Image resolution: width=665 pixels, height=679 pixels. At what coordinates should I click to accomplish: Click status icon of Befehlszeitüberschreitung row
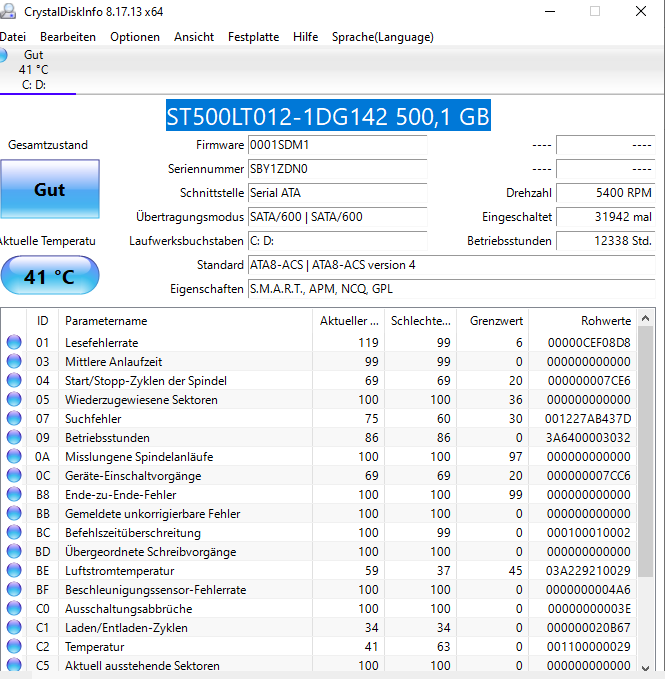coord(14,533)
